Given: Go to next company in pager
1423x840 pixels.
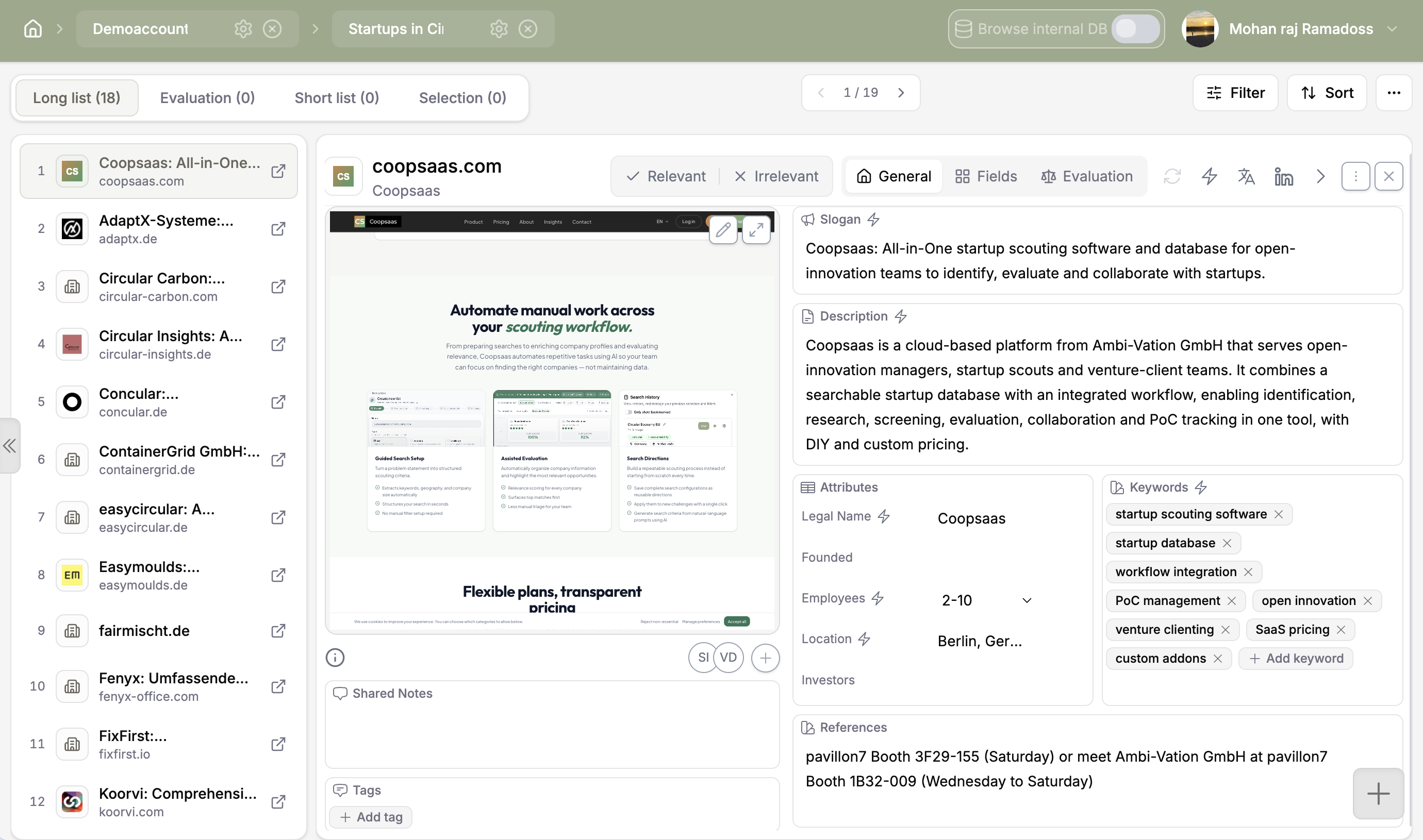Looking at the screenshot, I should click(901, 93).
